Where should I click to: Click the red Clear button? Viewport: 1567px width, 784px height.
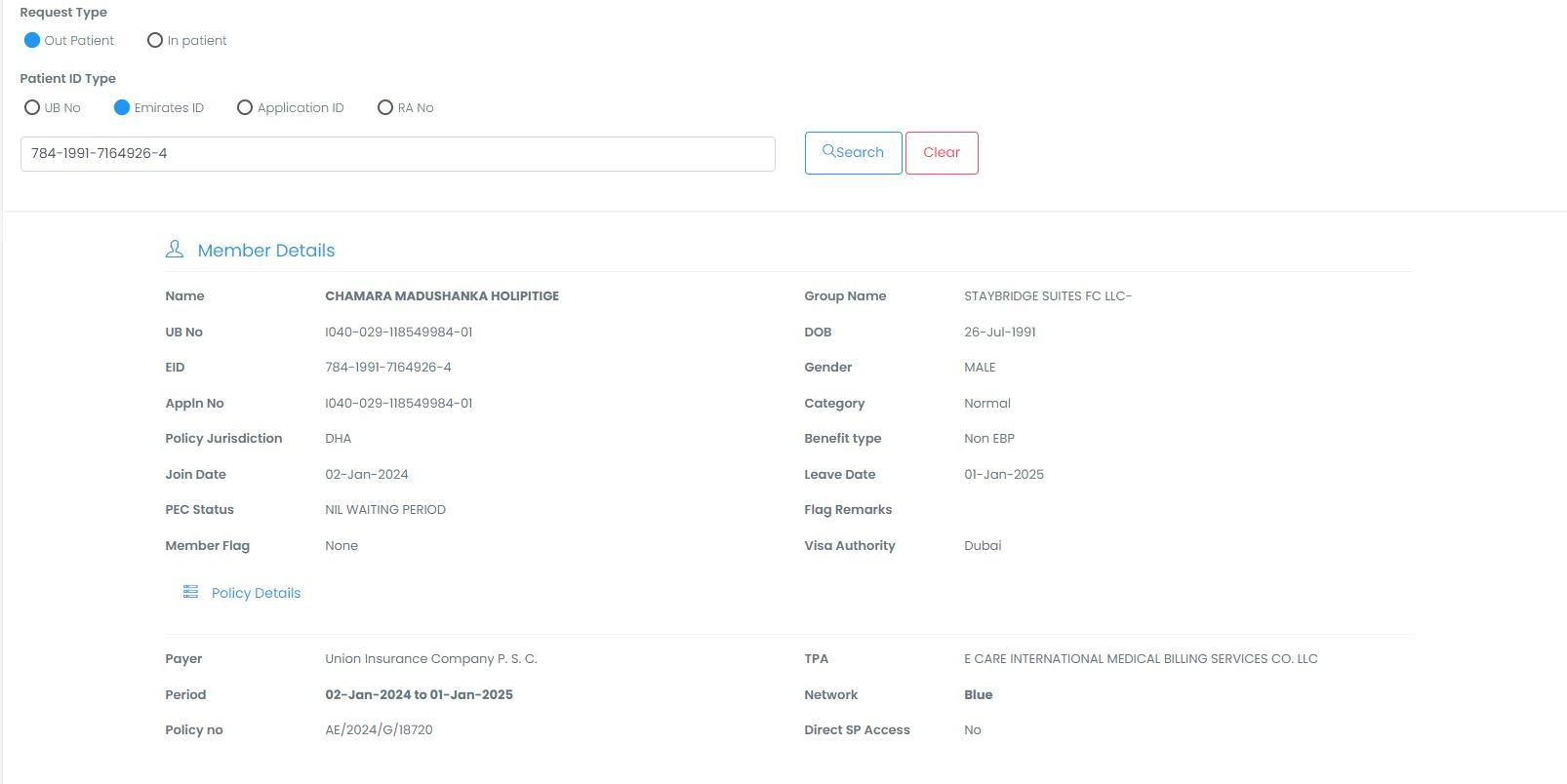[x=942, y=153]
